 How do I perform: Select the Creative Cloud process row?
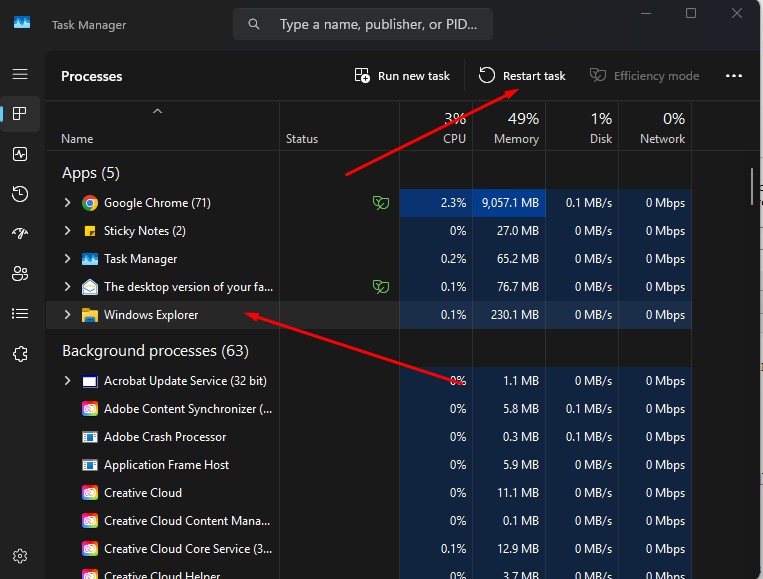(x=369, y=493)
